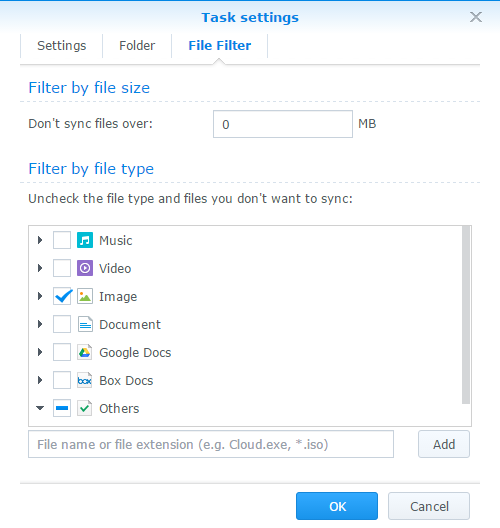Viewport: 500px width, 528px height.
Task: Confirm settings with the OK button
Action: click(x=337, y=506)
